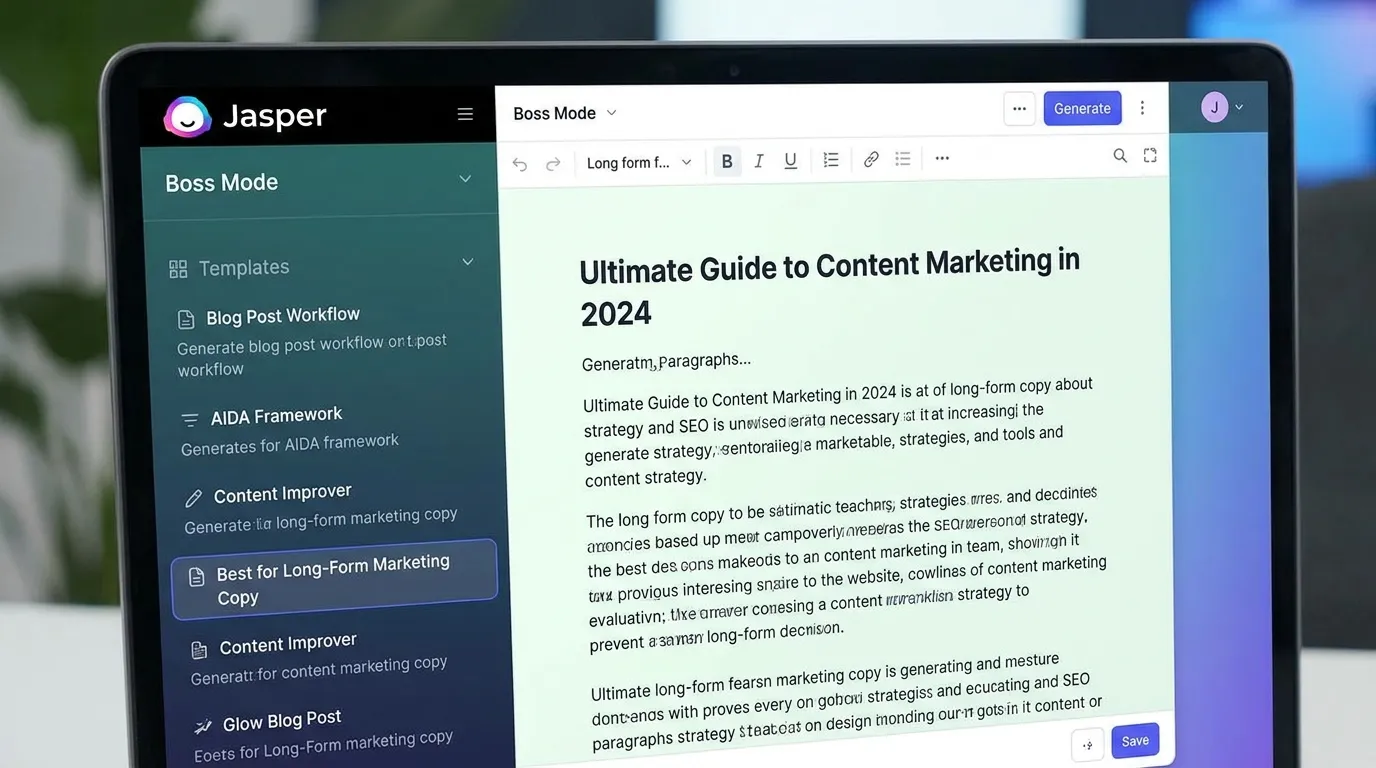Click the Jasper smiley logo icon

pos(187,117)
